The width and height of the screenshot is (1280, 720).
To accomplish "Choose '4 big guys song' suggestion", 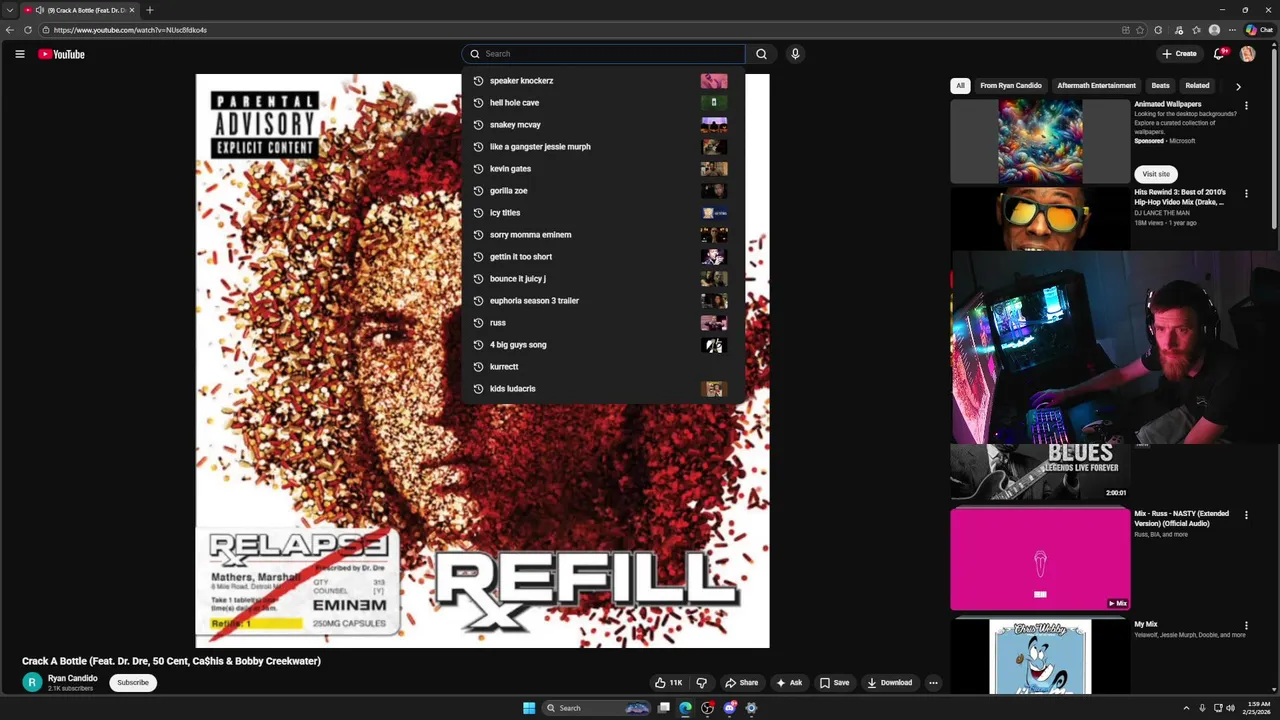I will [x=603, y=345].
